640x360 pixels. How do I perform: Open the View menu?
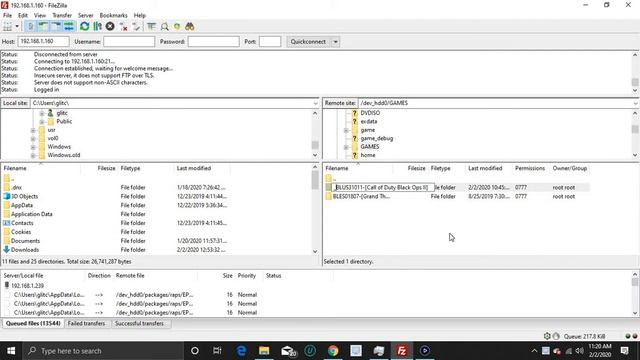coord(40,16)
